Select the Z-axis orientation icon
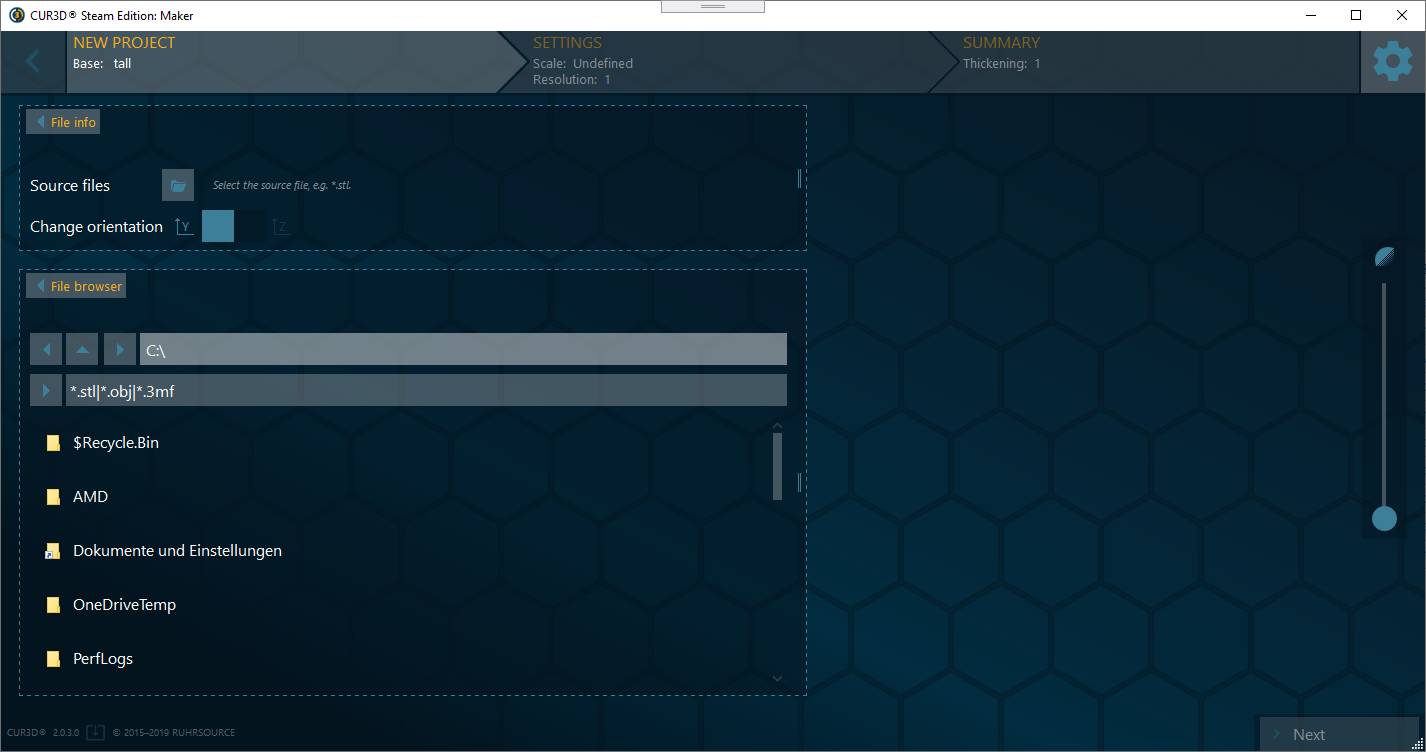The height and width of the screenshot is (752, 1426). tap(280, 226)
